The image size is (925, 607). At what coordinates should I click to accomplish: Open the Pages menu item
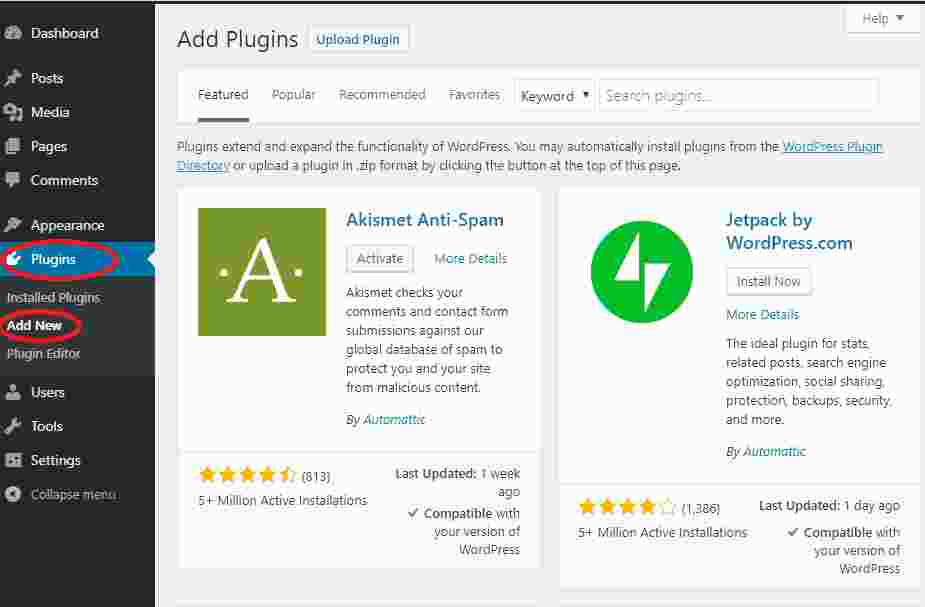49,146
